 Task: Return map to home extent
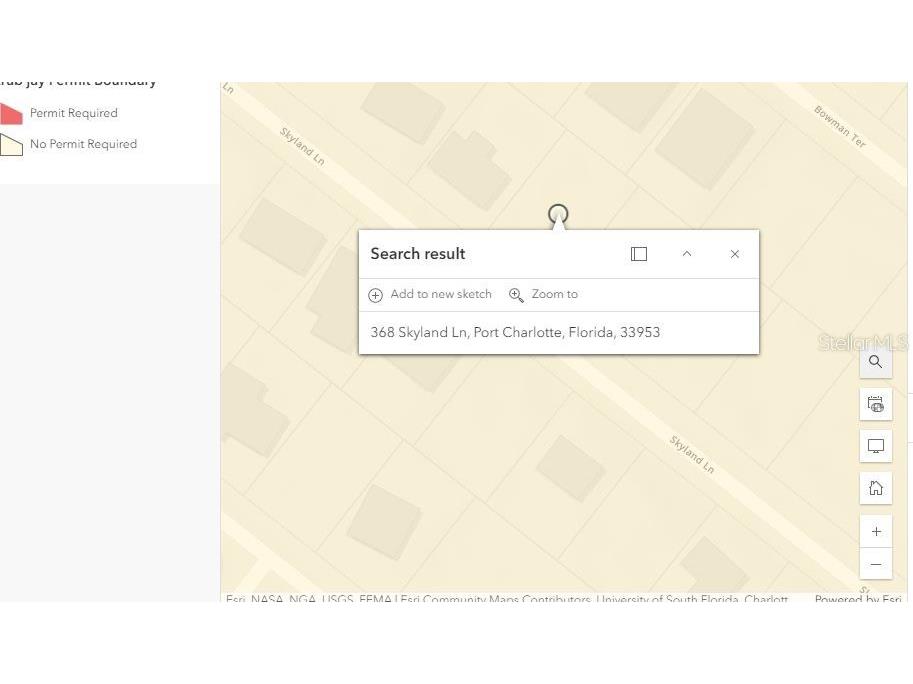click(x=875, y=488)
